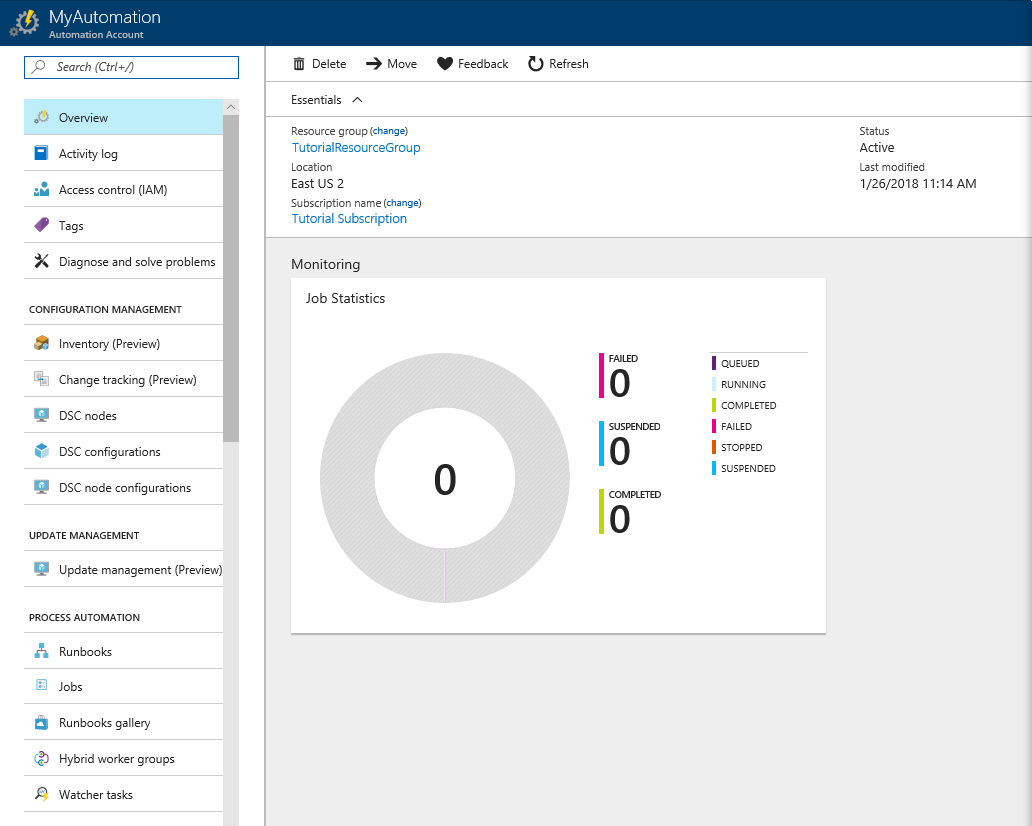This screenshot has width=1032, height=826.
Task: Click the Activity log book icon
Action: (41, 153)
